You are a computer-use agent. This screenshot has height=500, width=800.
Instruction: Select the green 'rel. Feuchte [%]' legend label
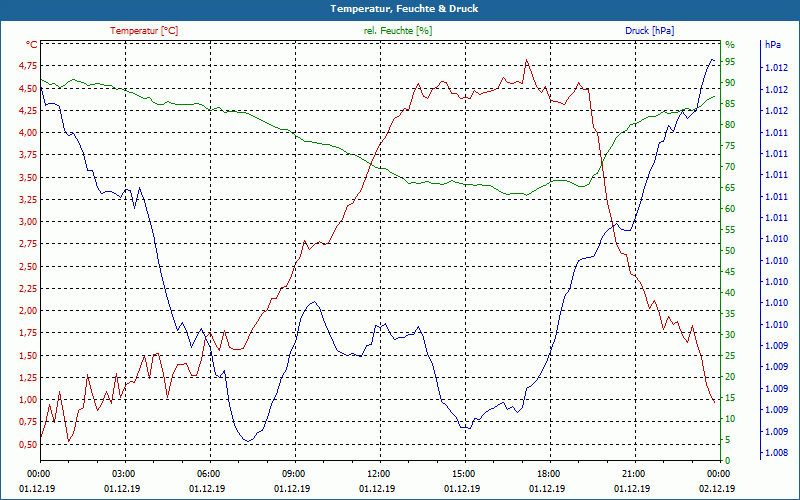(398, 31)
